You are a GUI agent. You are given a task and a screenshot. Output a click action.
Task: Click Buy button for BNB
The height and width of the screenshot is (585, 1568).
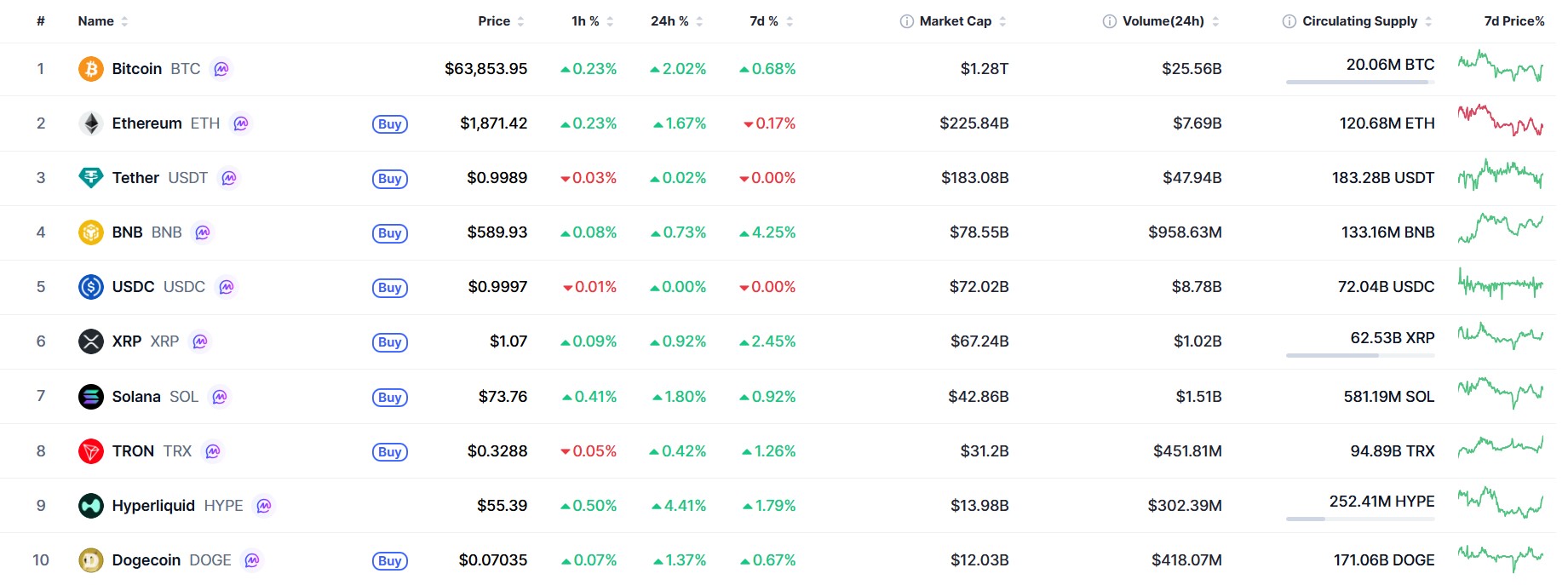point(390,233)
